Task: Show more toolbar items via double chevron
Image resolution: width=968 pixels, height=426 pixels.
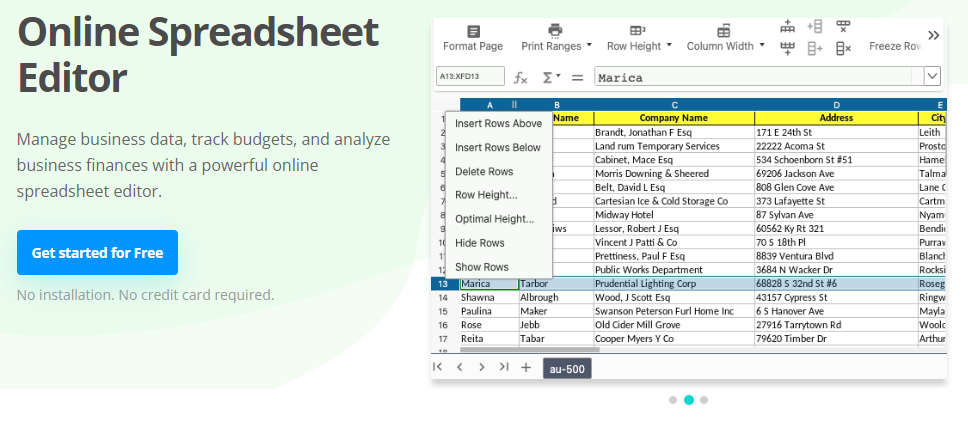Action: point(933,35)
